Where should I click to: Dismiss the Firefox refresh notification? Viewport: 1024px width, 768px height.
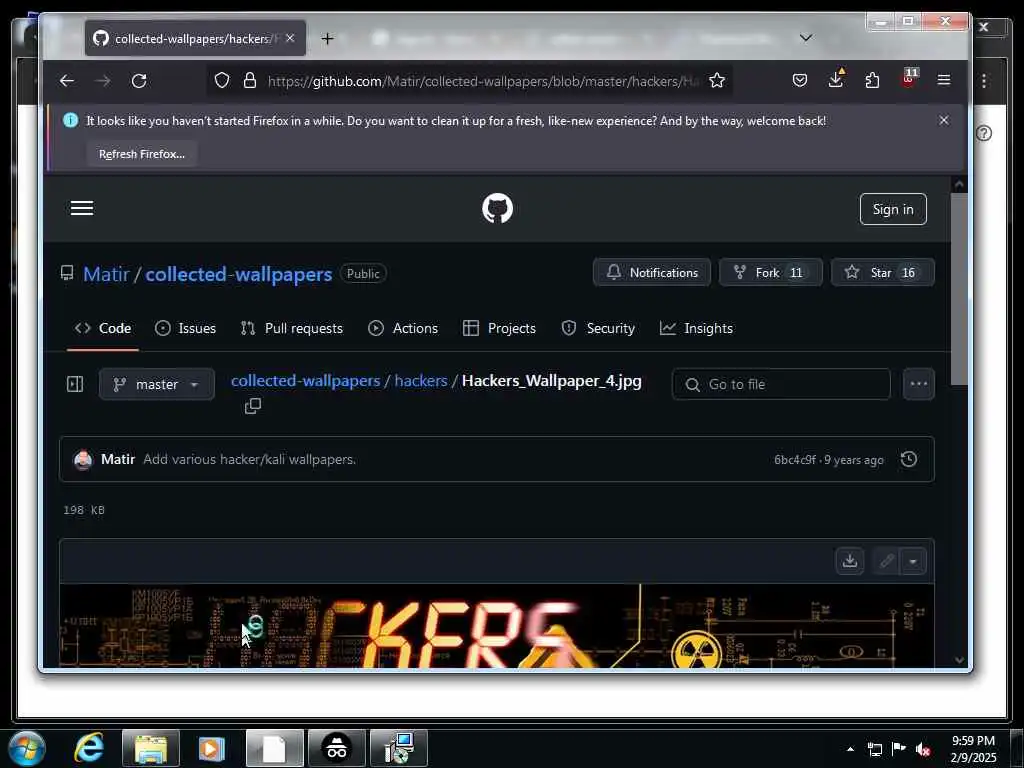944,120
